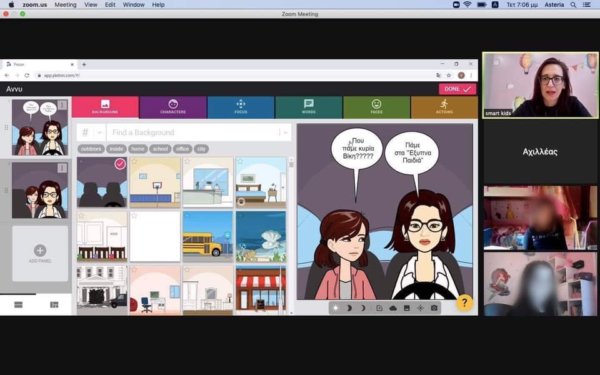The height and width of the screenshot is (375, 600).
Task: Select the Actions running figure icon
Action: [444, 104]
